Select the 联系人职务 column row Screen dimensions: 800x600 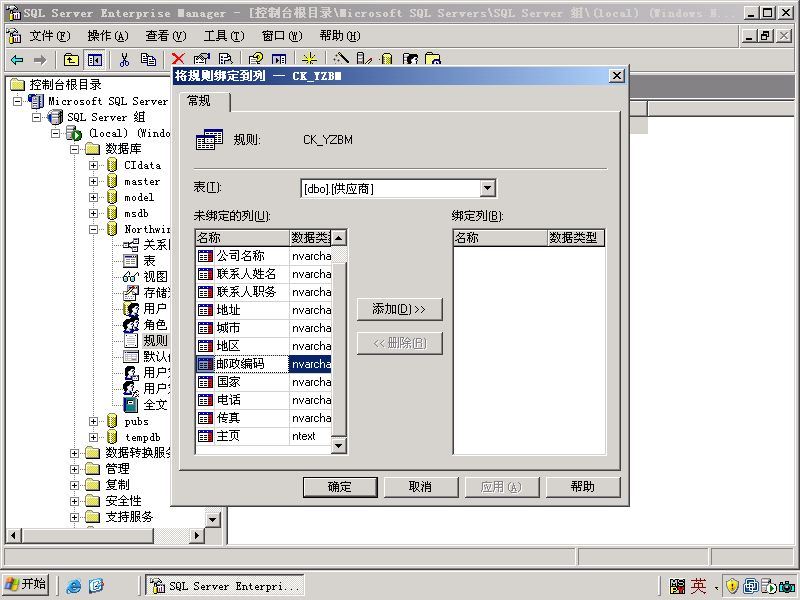[x=264, y=292]
